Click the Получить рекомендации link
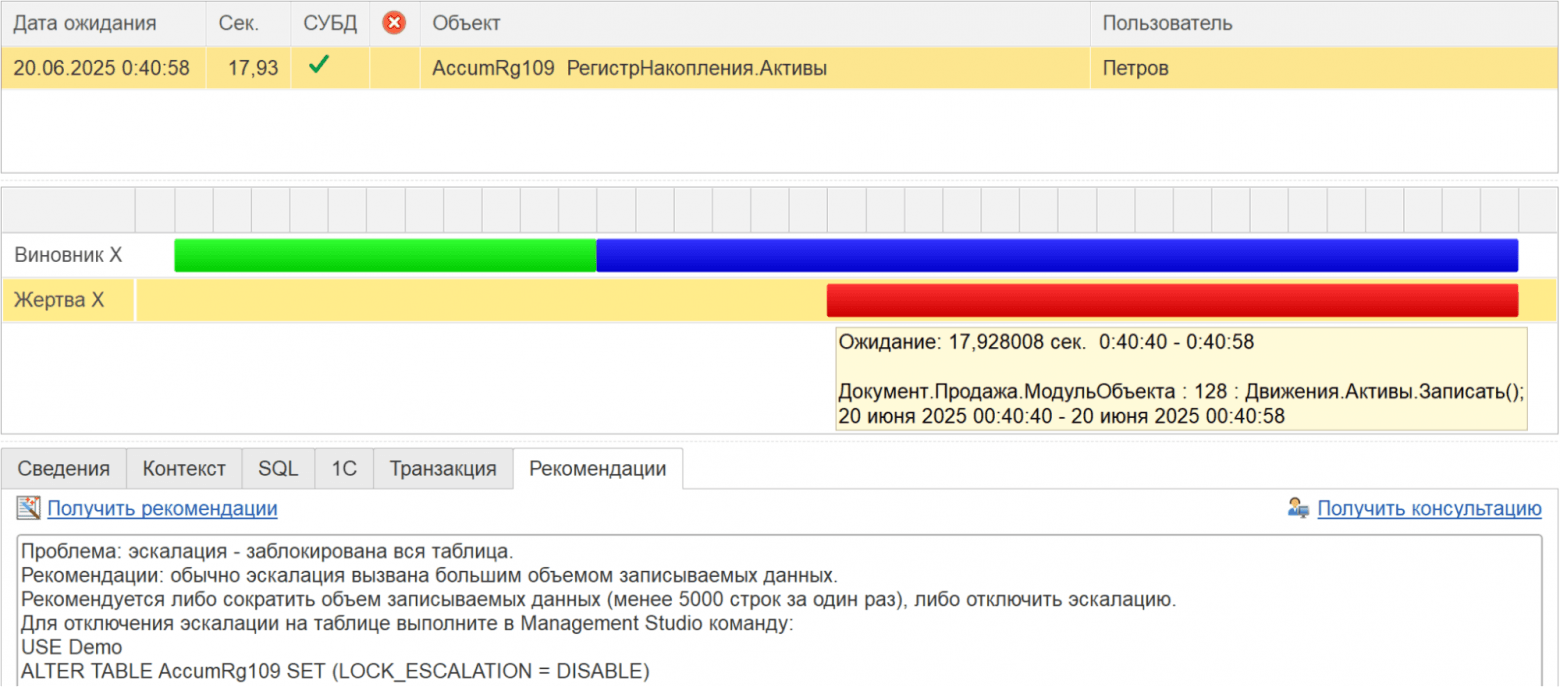 tap(162, 508)
